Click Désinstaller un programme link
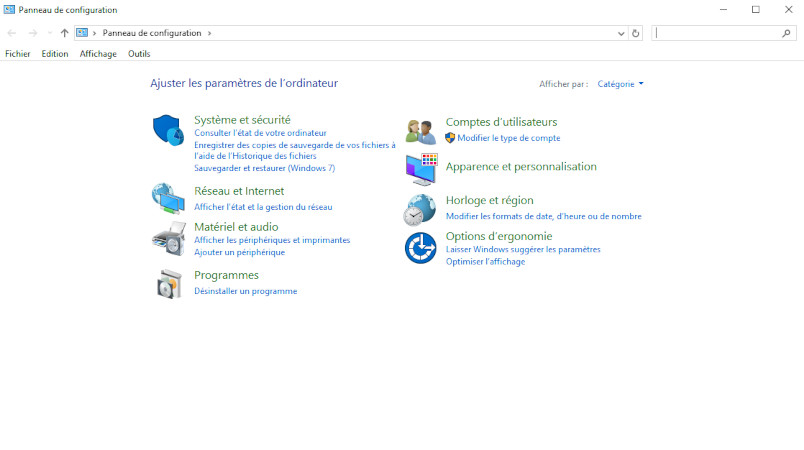Viewport: 804px width, 450px height. click(x=245, y=291)
